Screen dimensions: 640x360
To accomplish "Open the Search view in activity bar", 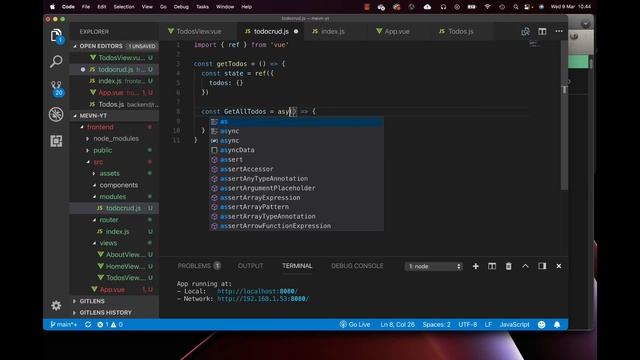I will click(56, 62).
